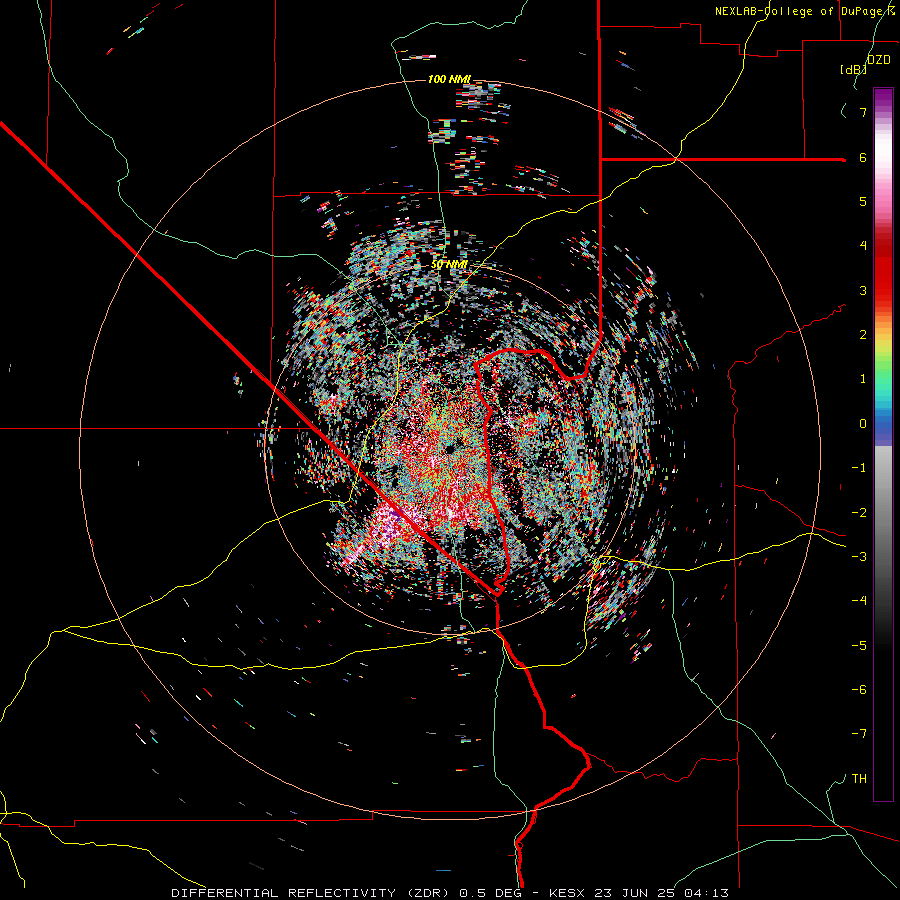Screen dimensions: 900x900
Task: Click the 50 NMI range ring label
Action: 449,265
